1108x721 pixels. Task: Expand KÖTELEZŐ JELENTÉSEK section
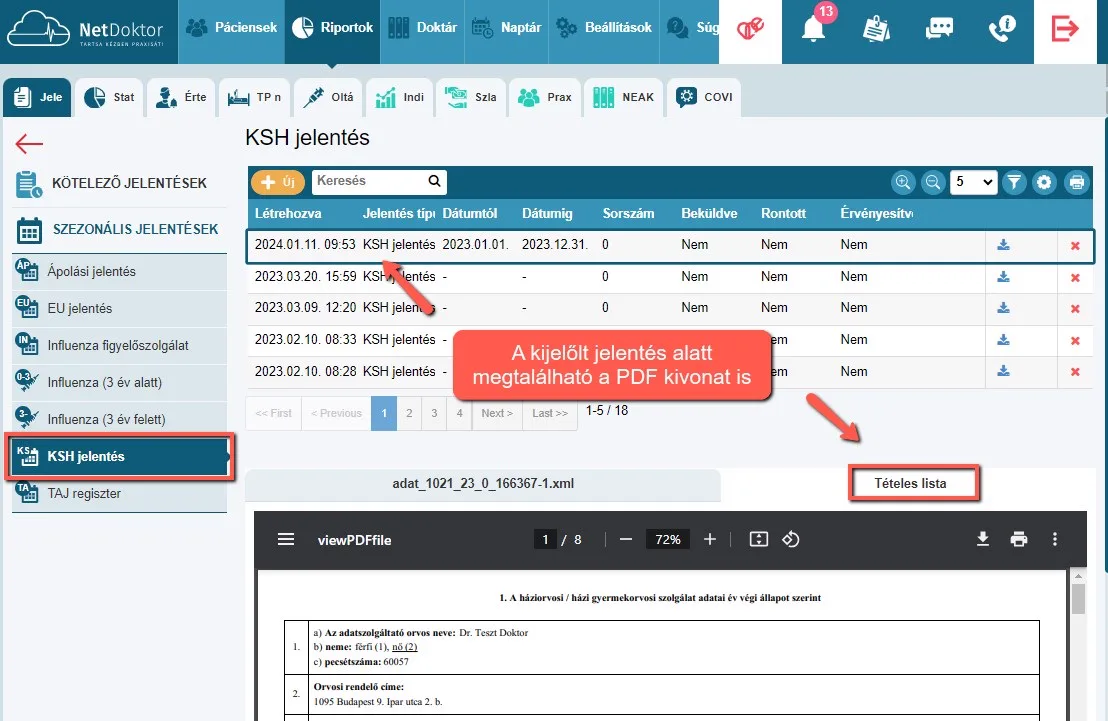click(x=119, y=184)
